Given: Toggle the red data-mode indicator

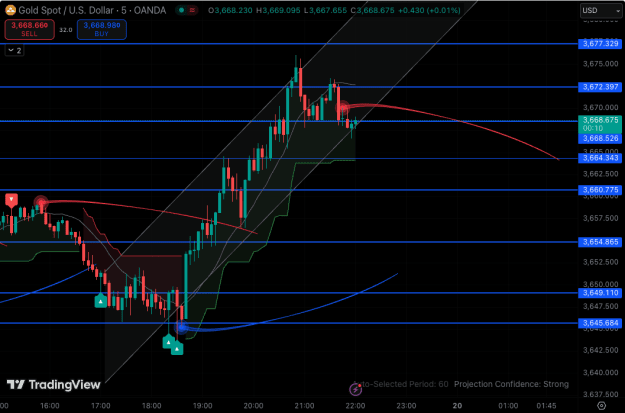Looking at the screenshot, I should click(x=193, y=10).
